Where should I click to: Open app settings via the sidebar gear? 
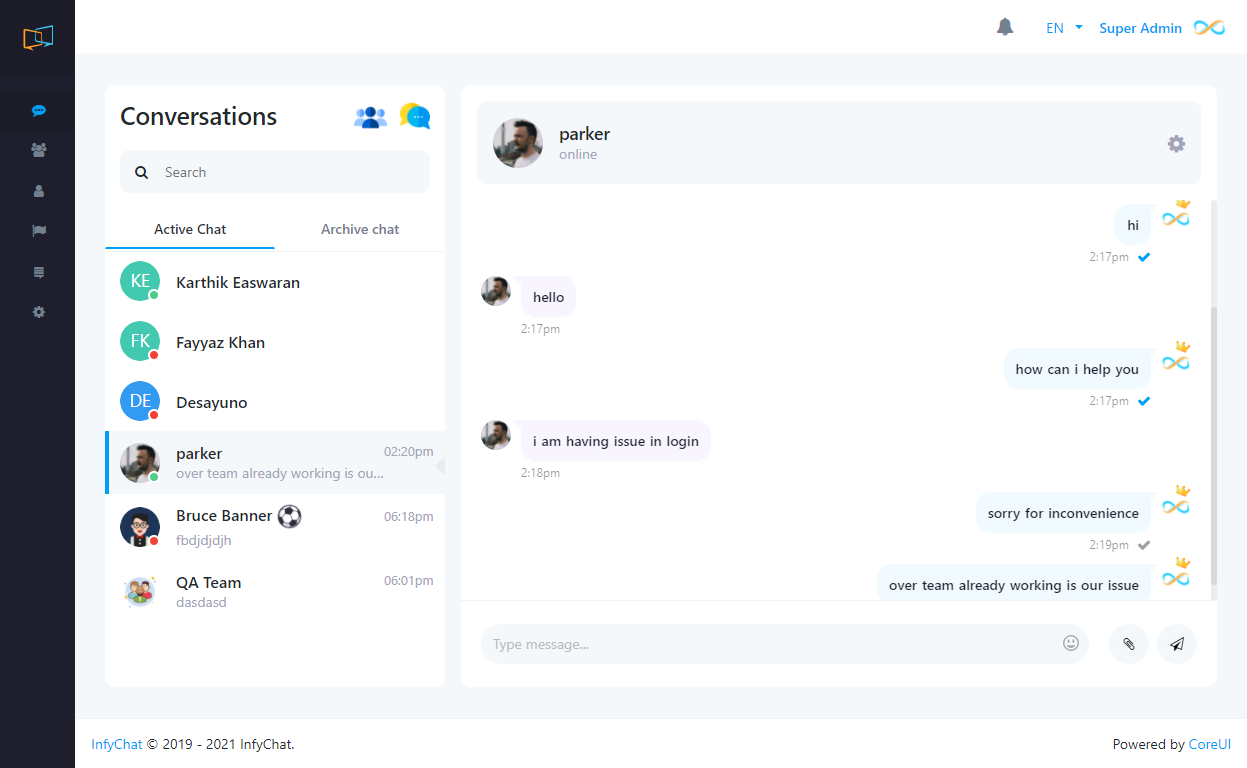(x=38, y=312)
